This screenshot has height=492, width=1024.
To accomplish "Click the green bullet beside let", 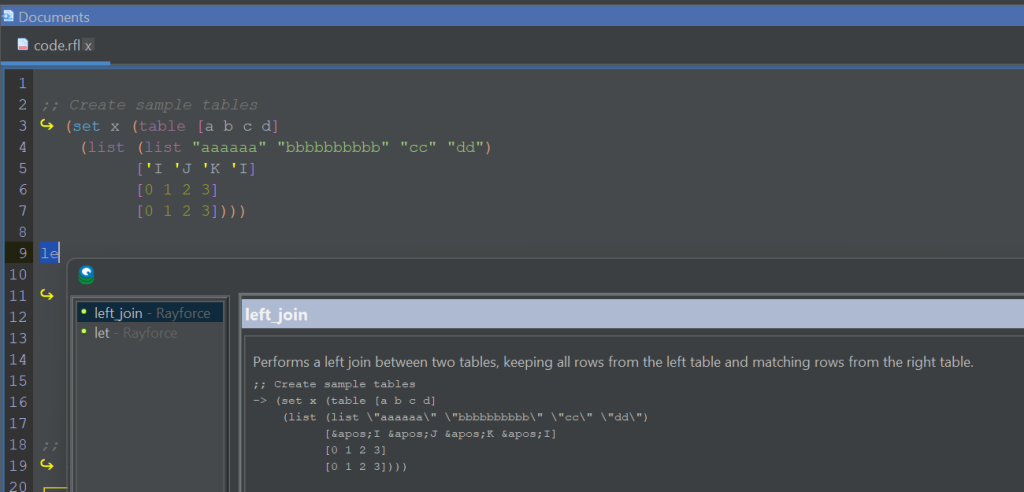I will pyautogui.click(x=84, y=332).
